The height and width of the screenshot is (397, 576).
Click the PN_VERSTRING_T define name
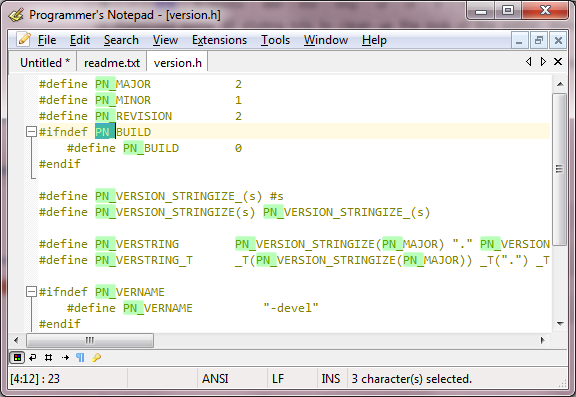pos(144,260)
